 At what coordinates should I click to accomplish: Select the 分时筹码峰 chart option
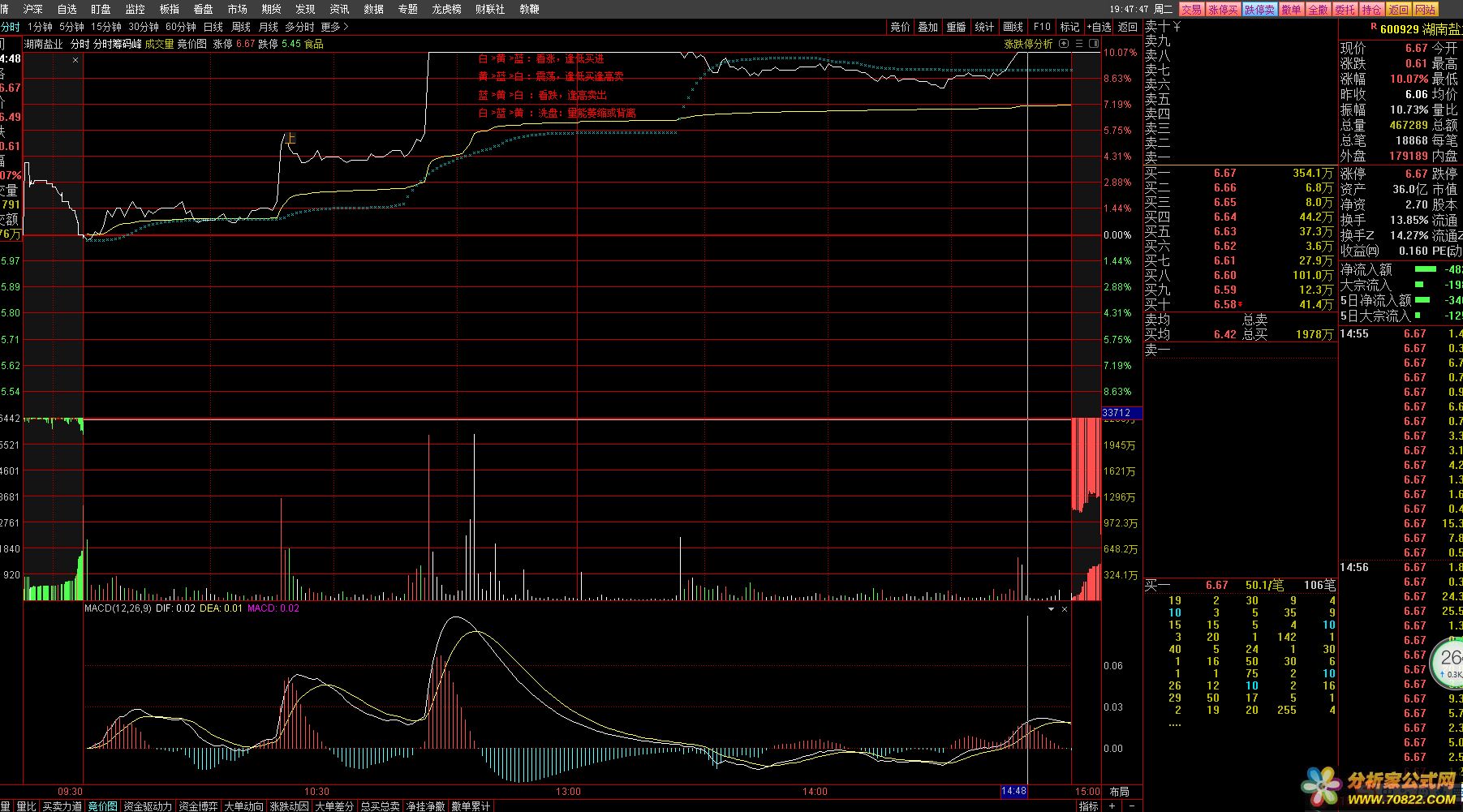[x=118, y=44]
